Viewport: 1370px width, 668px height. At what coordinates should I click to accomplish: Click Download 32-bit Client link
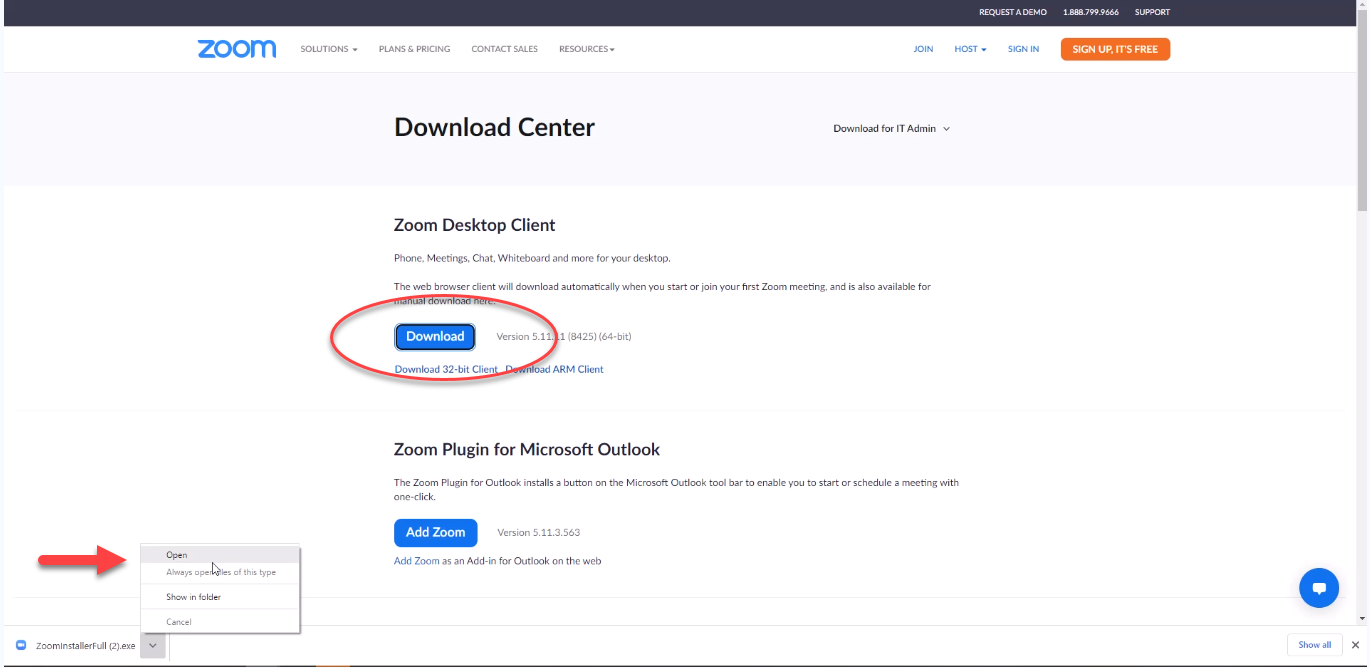click(446, 369)
